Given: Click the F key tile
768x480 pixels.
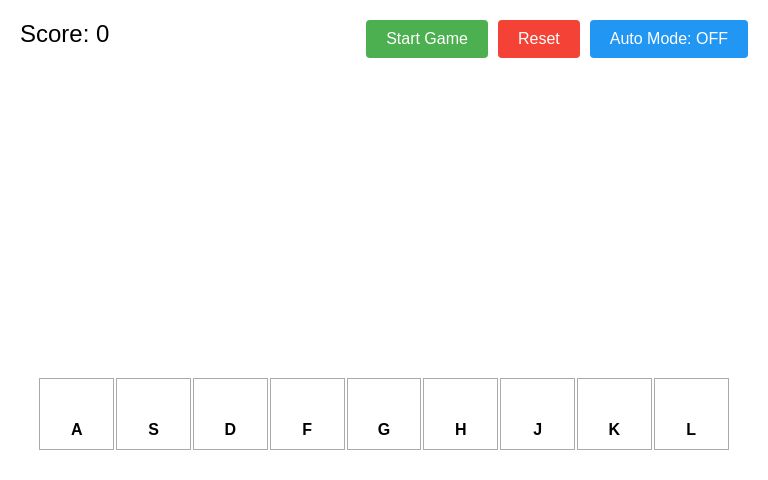Looking at the screenshot, I should point(307,414).
